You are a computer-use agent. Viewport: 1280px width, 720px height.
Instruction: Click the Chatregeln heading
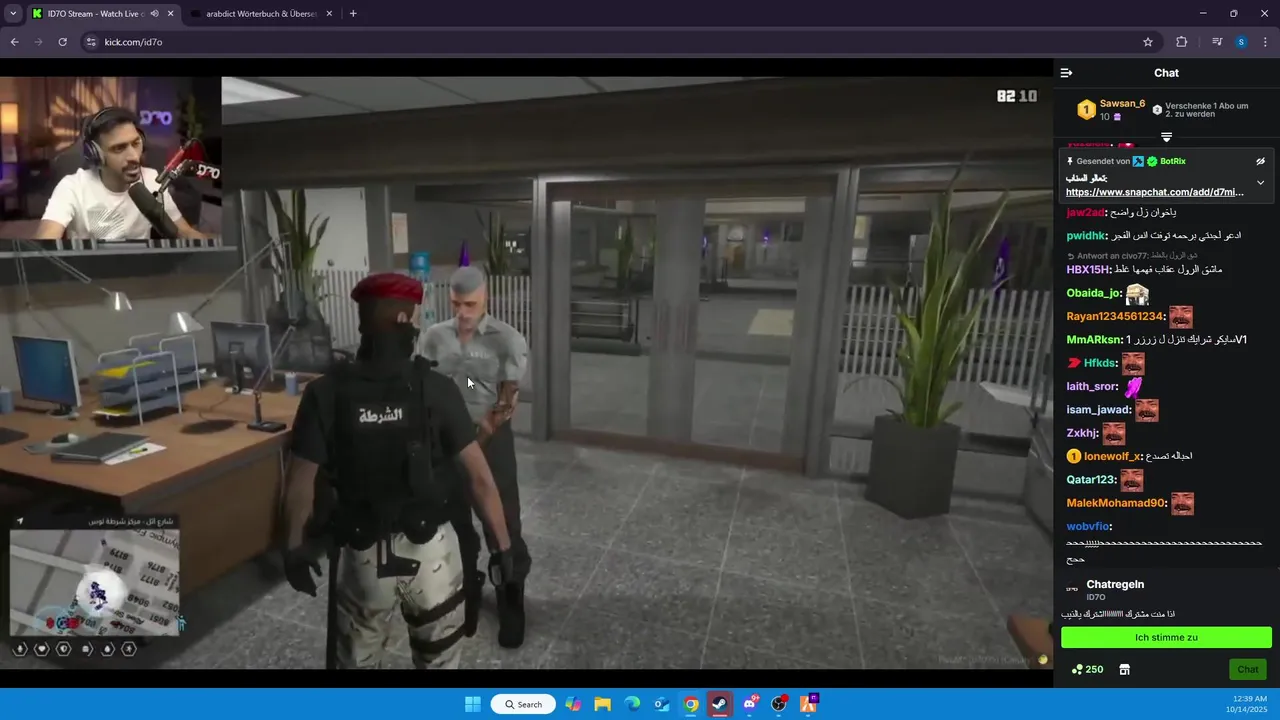point(1115,584)
